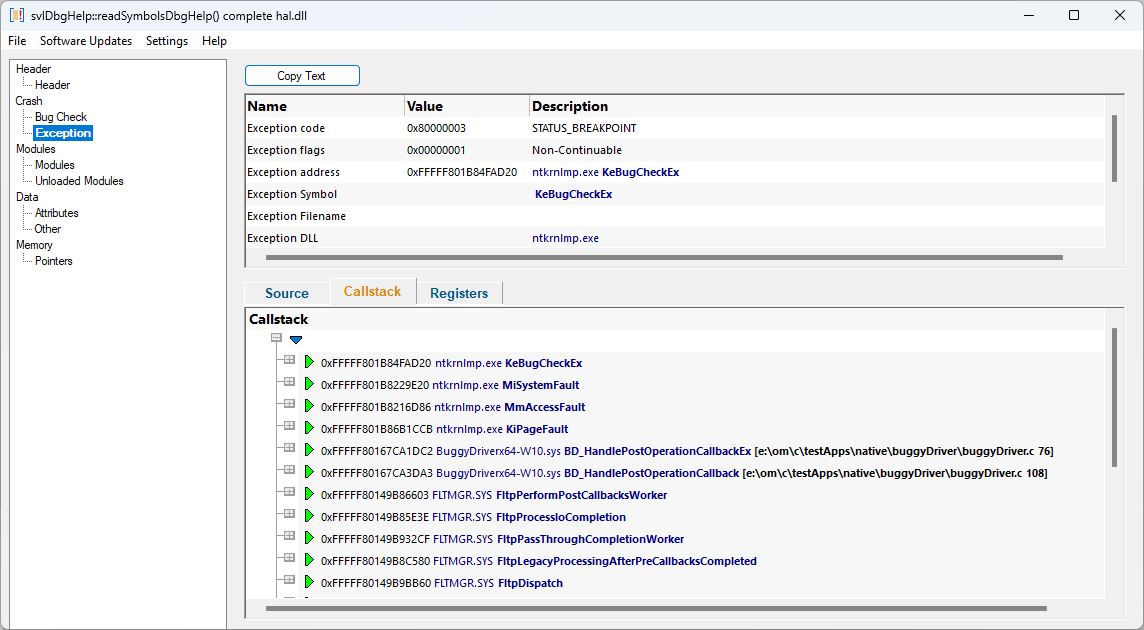Click ntkrnlmp.exe in the Exception DLL row
This screenshot has height=630, width=1144.
565,238
